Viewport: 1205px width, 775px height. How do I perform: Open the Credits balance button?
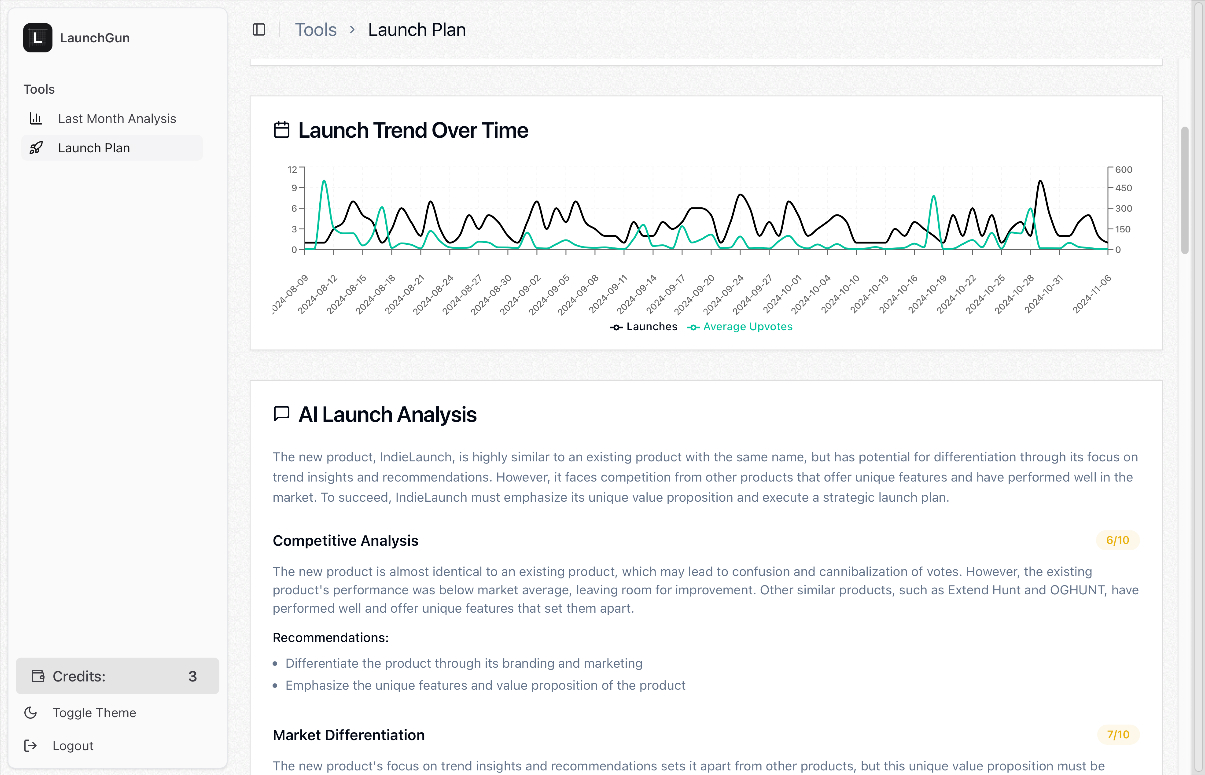coord(117,676)
